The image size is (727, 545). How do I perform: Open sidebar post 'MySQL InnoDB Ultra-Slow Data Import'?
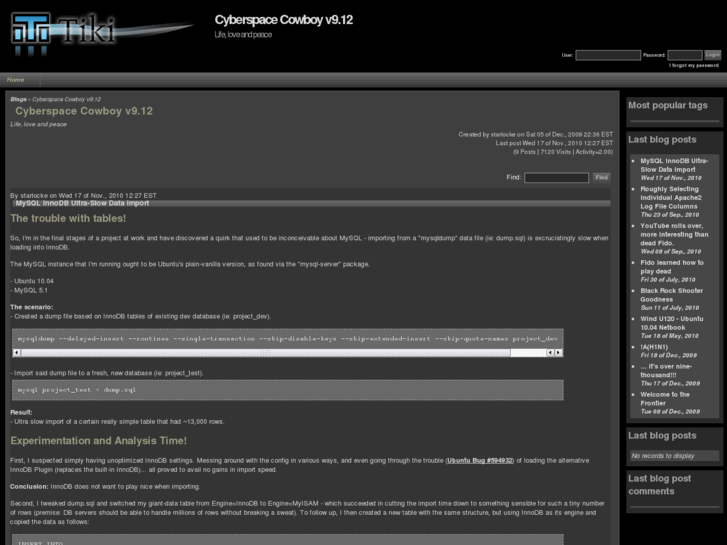point(674,165)
